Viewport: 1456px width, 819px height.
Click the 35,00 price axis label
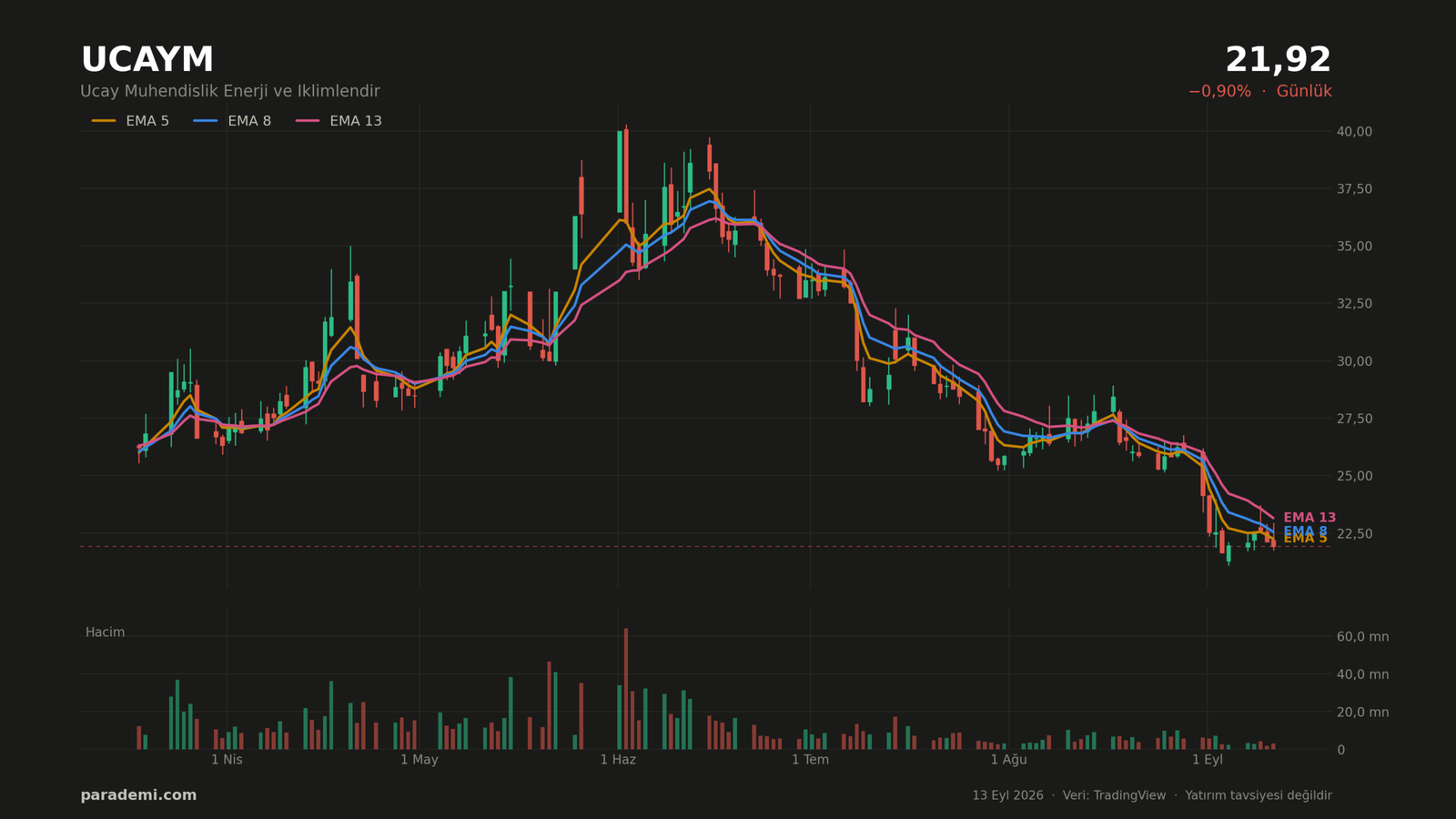coord(1354,247)
